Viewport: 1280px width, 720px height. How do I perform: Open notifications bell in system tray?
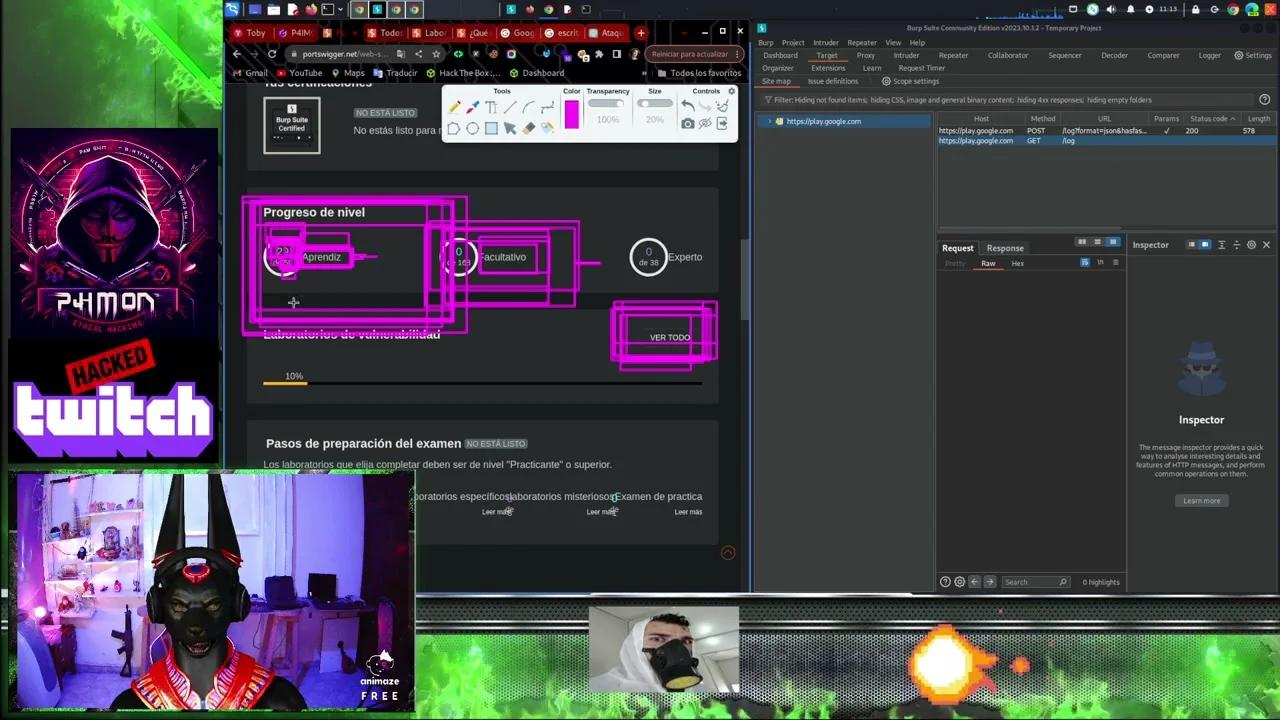(1131, 9)
